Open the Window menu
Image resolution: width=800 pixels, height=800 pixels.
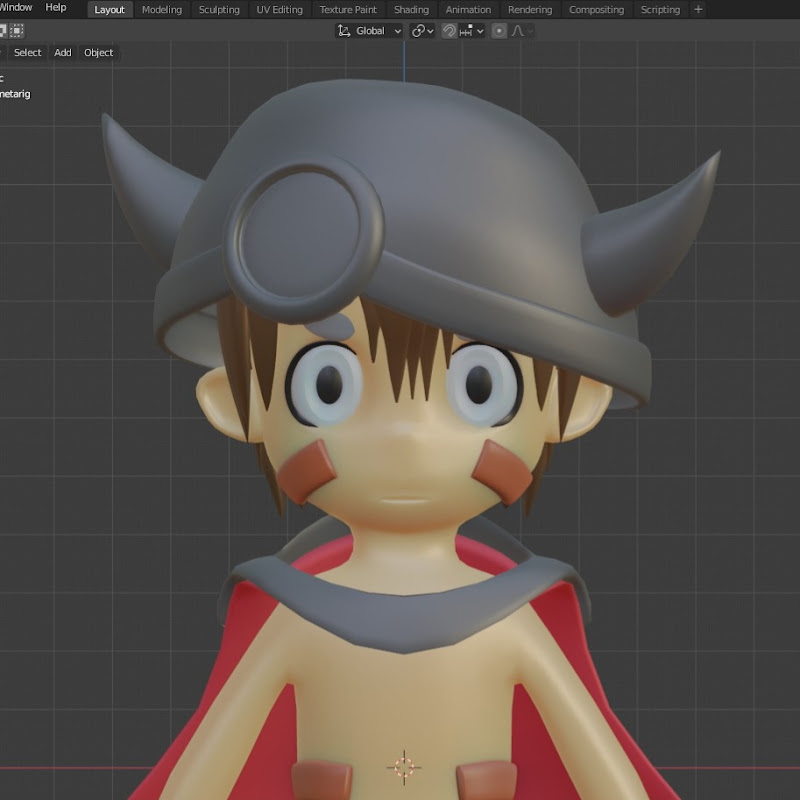(16, 8)
